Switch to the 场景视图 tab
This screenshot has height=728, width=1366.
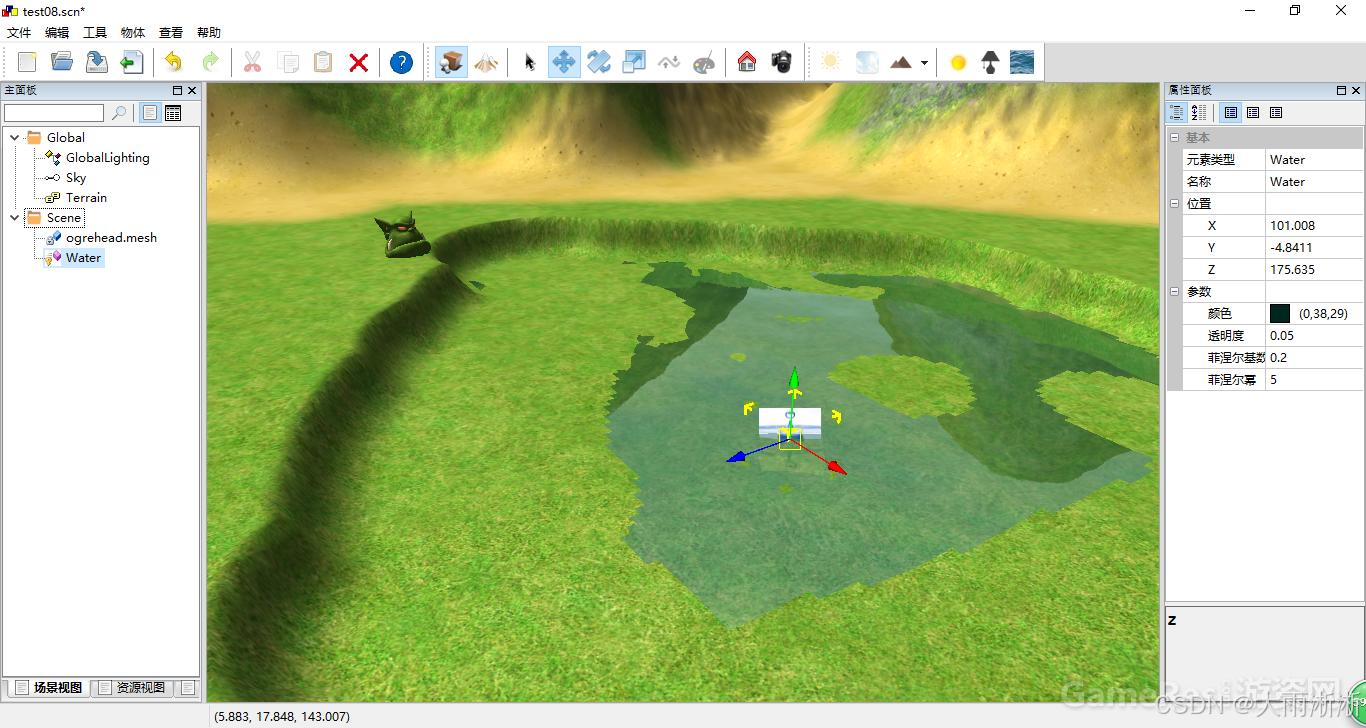click(x=48, y=688)
